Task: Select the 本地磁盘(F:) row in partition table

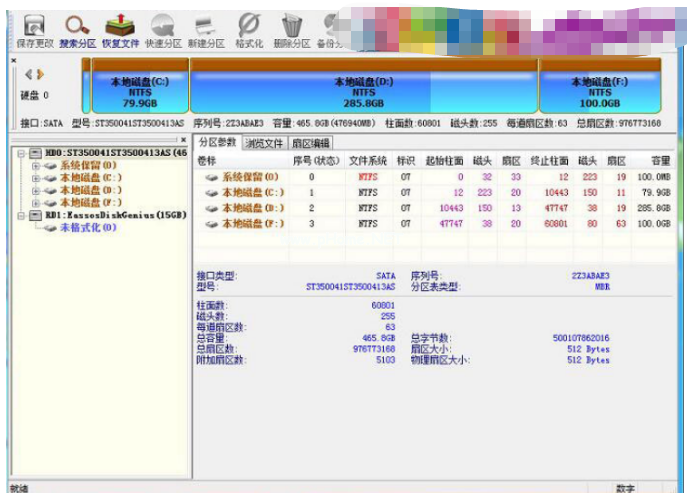Action: coord(252,224)
